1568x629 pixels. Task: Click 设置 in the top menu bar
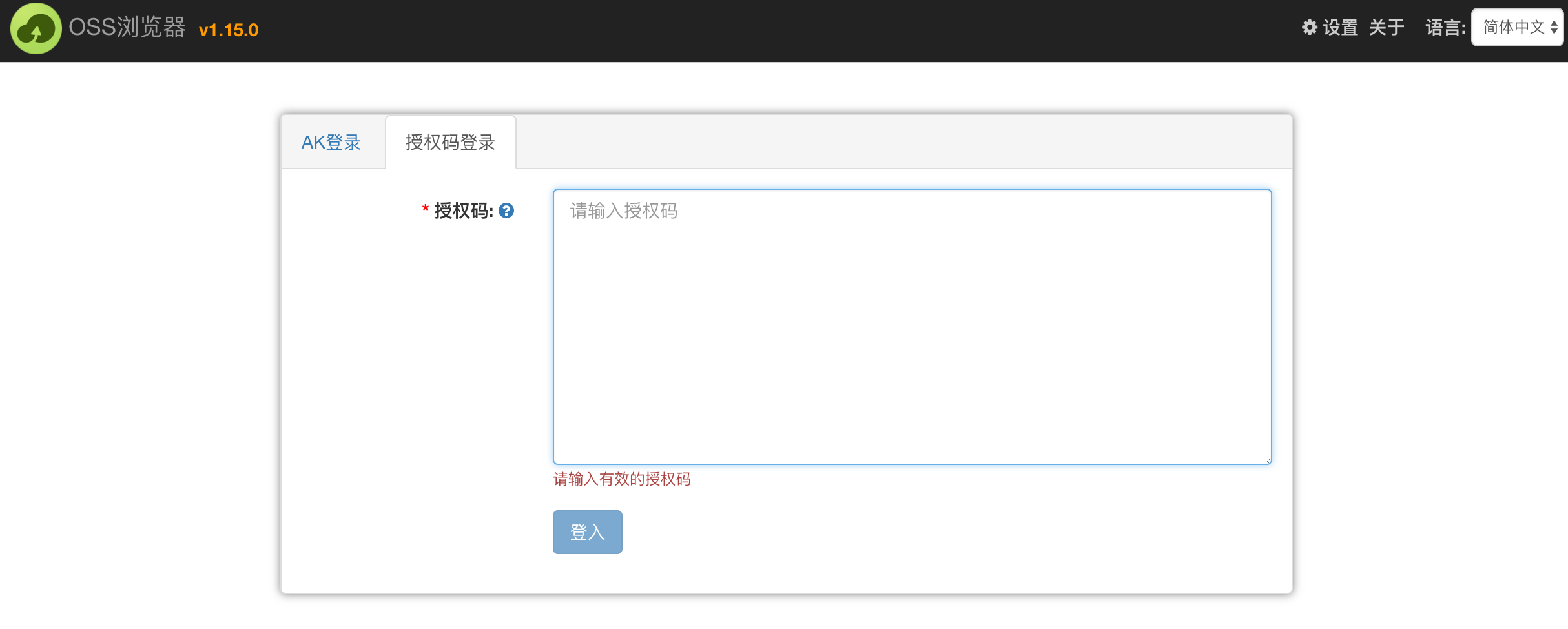tap(1339, 28)
